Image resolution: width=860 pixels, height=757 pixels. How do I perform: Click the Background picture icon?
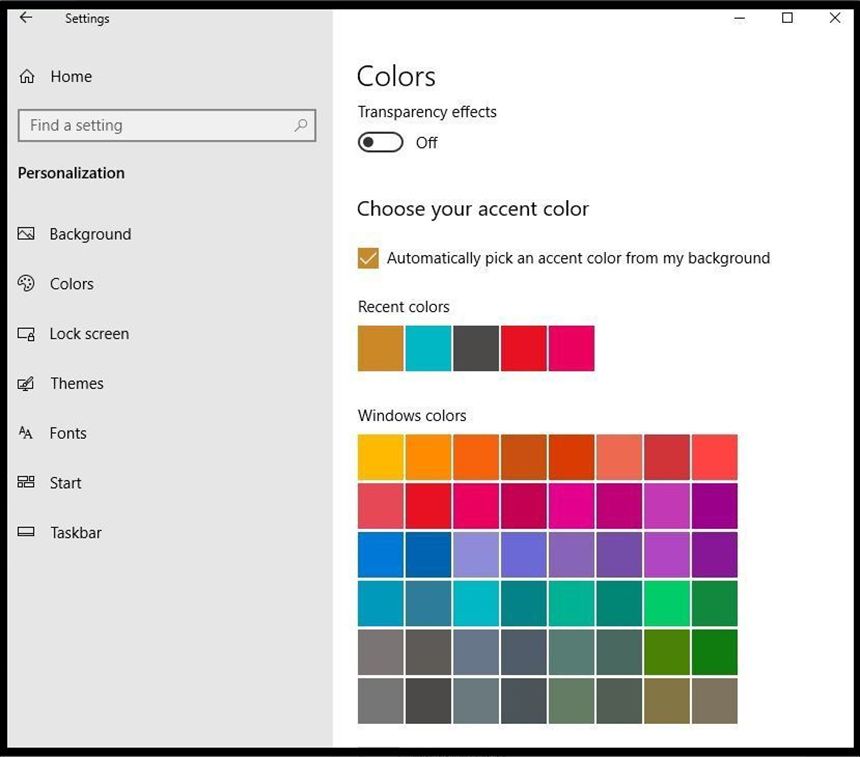pos(27,234)
